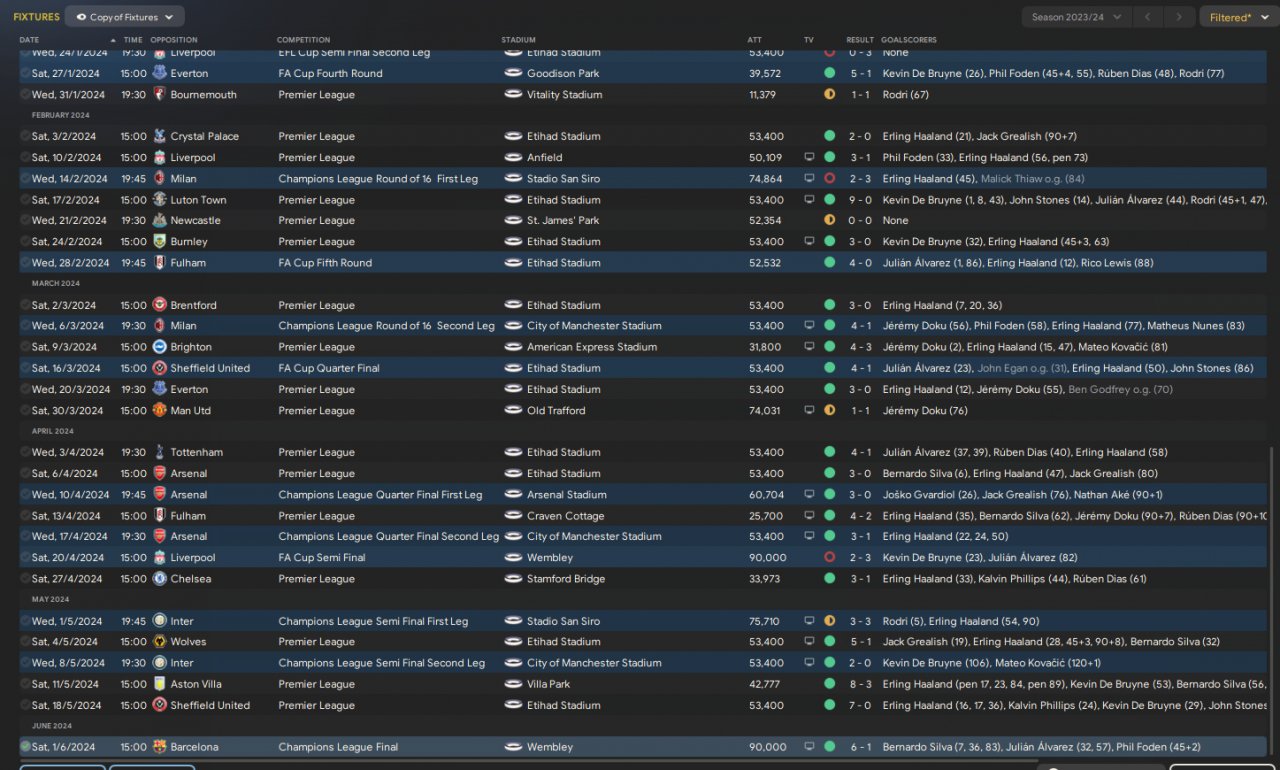Open Tottenham from the opposition column
The height and width of the screenshot is (770, 1280).
click(196, 452)
